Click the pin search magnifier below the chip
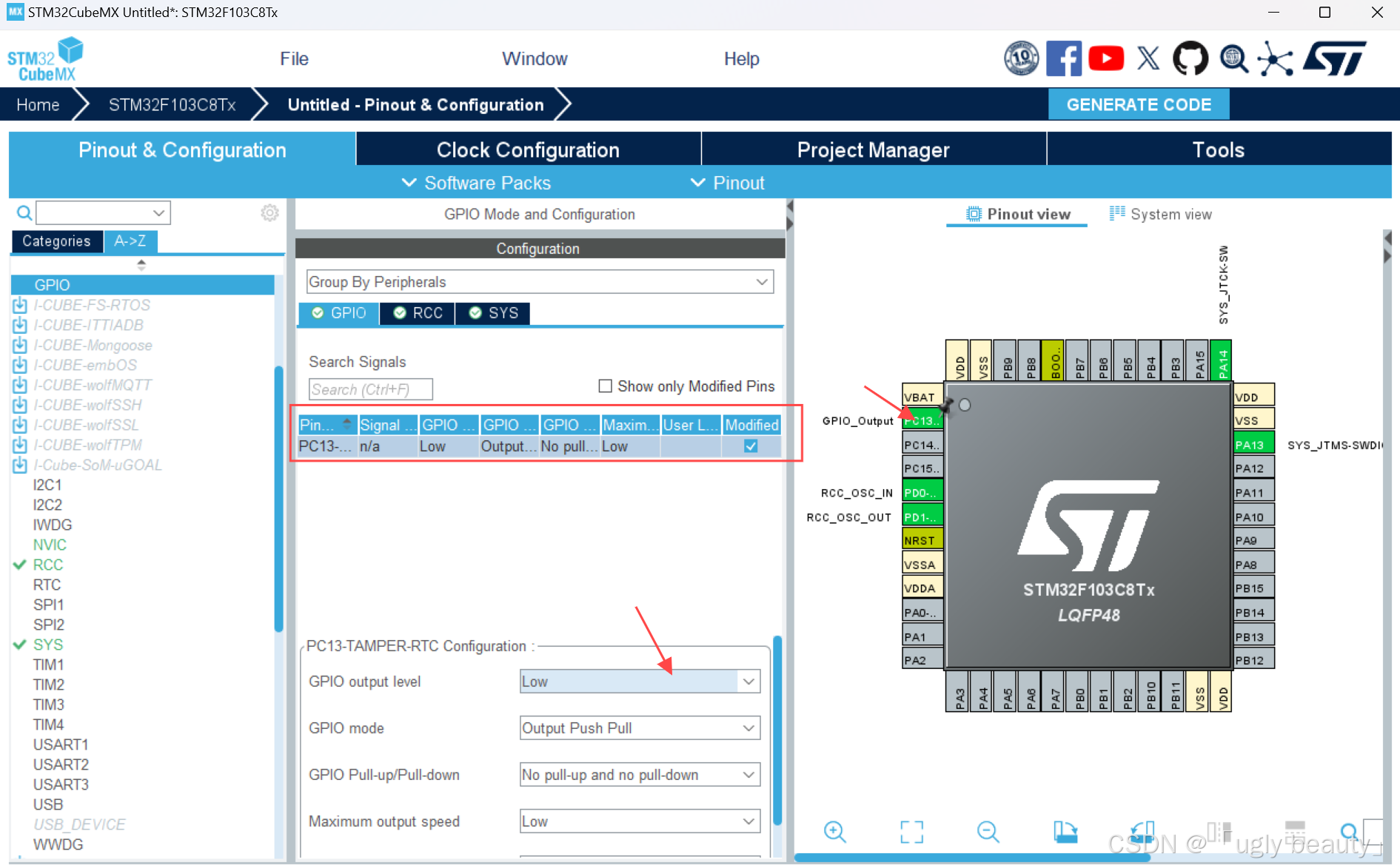The image size is (1400, 868). click(x=1349, y=831)
